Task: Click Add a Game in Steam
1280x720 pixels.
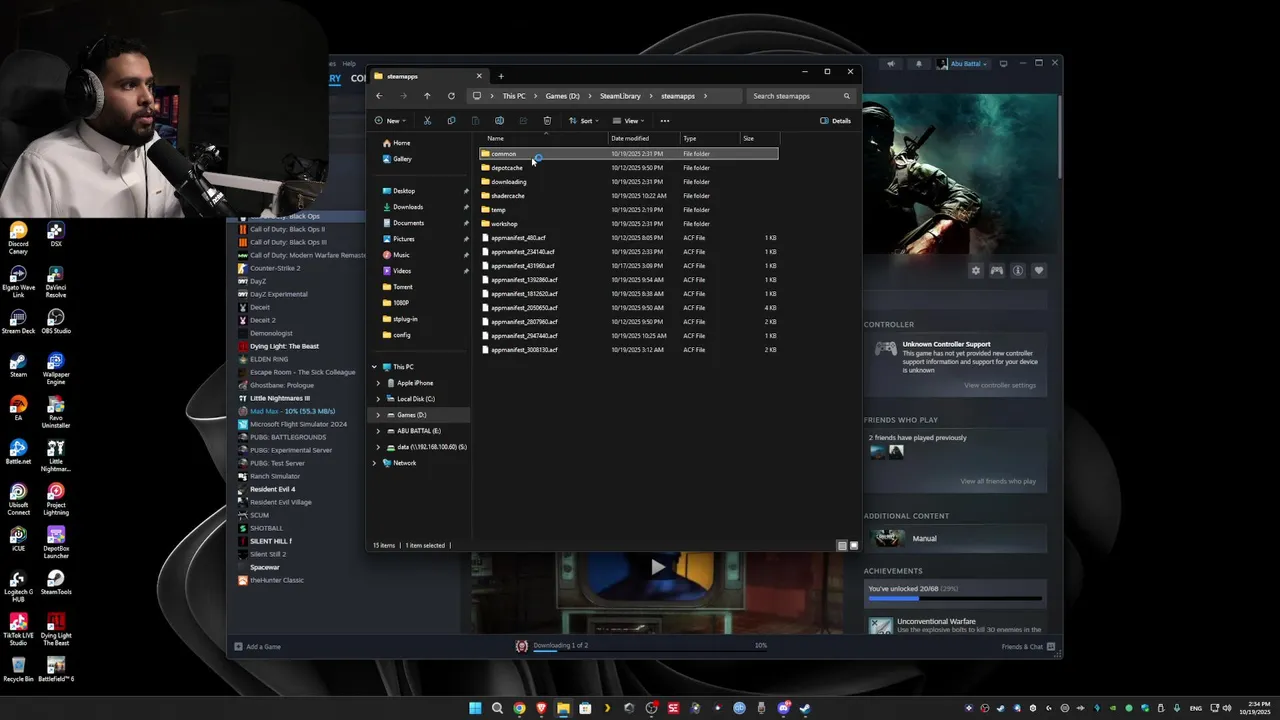Action: [x=257, y=647]
